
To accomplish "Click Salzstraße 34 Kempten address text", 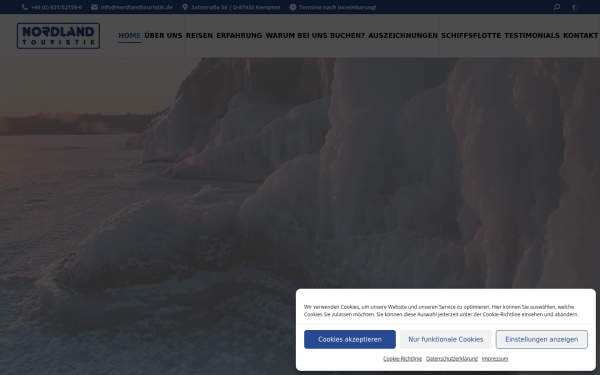I will [x=236, y=7].
